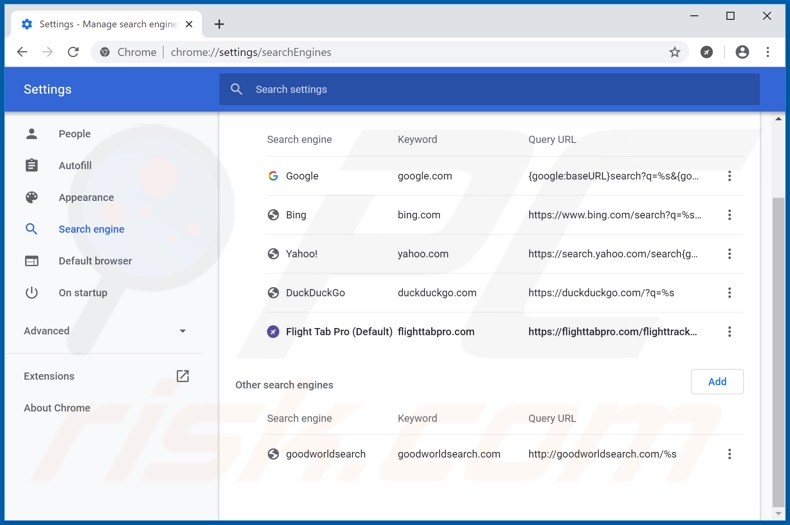
Task: Open more actions for Bing search engine
Action: [729, 215]
